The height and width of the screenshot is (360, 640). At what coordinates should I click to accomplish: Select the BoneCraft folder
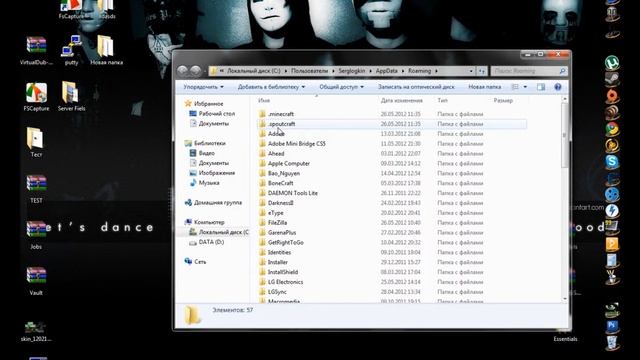tap(392, 183)
